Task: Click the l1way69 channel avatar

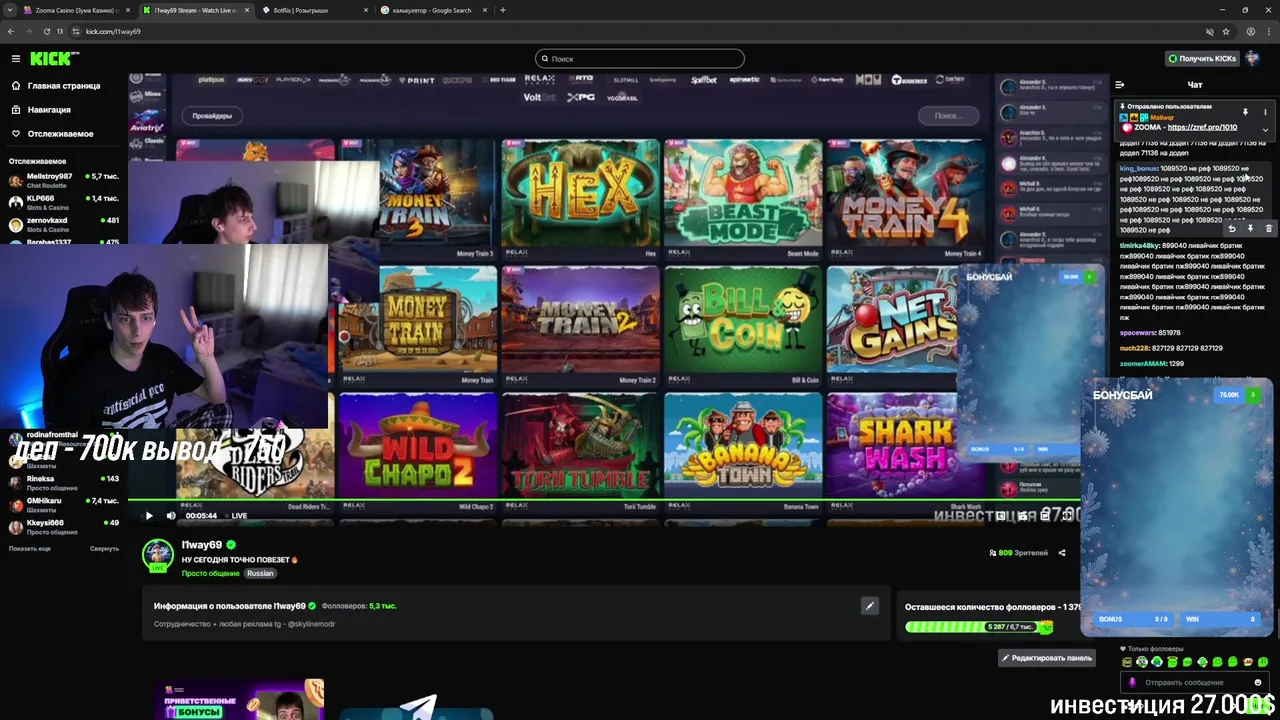Action: 158,555
